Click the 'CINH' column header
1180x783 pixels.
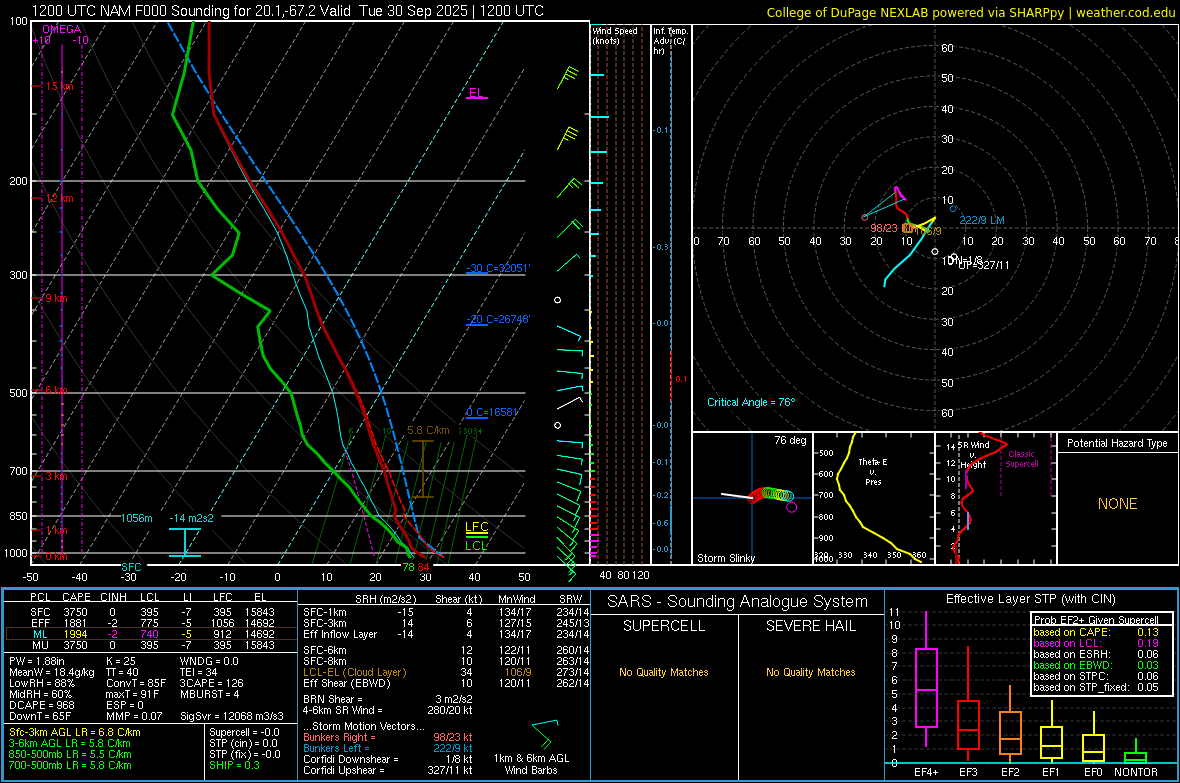[x=114, y=597]
